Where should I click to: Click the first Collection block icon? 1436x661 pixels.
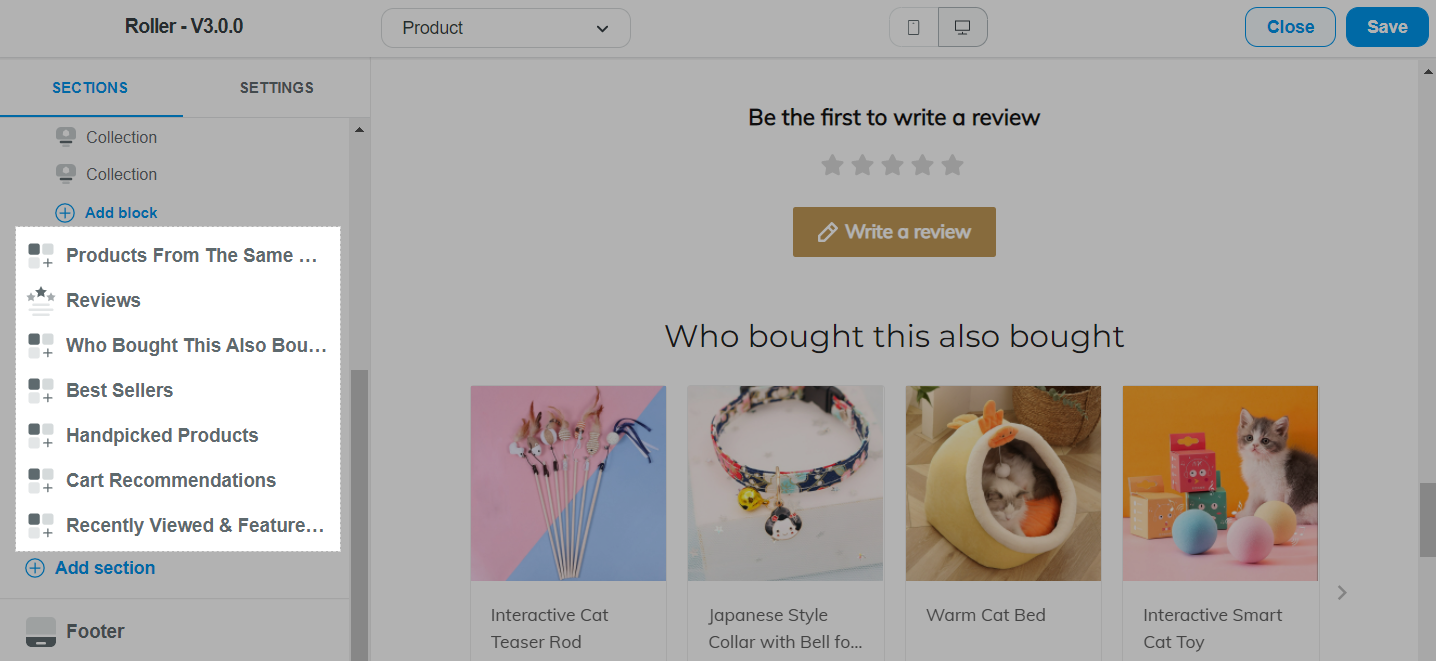tap(66, 137)
